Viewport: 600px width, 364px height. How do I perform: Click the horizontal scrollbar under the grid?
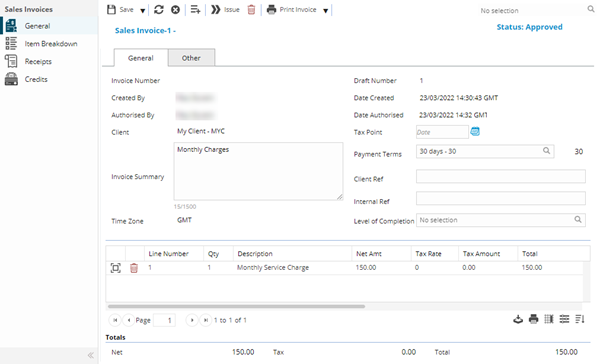point(236,306)
